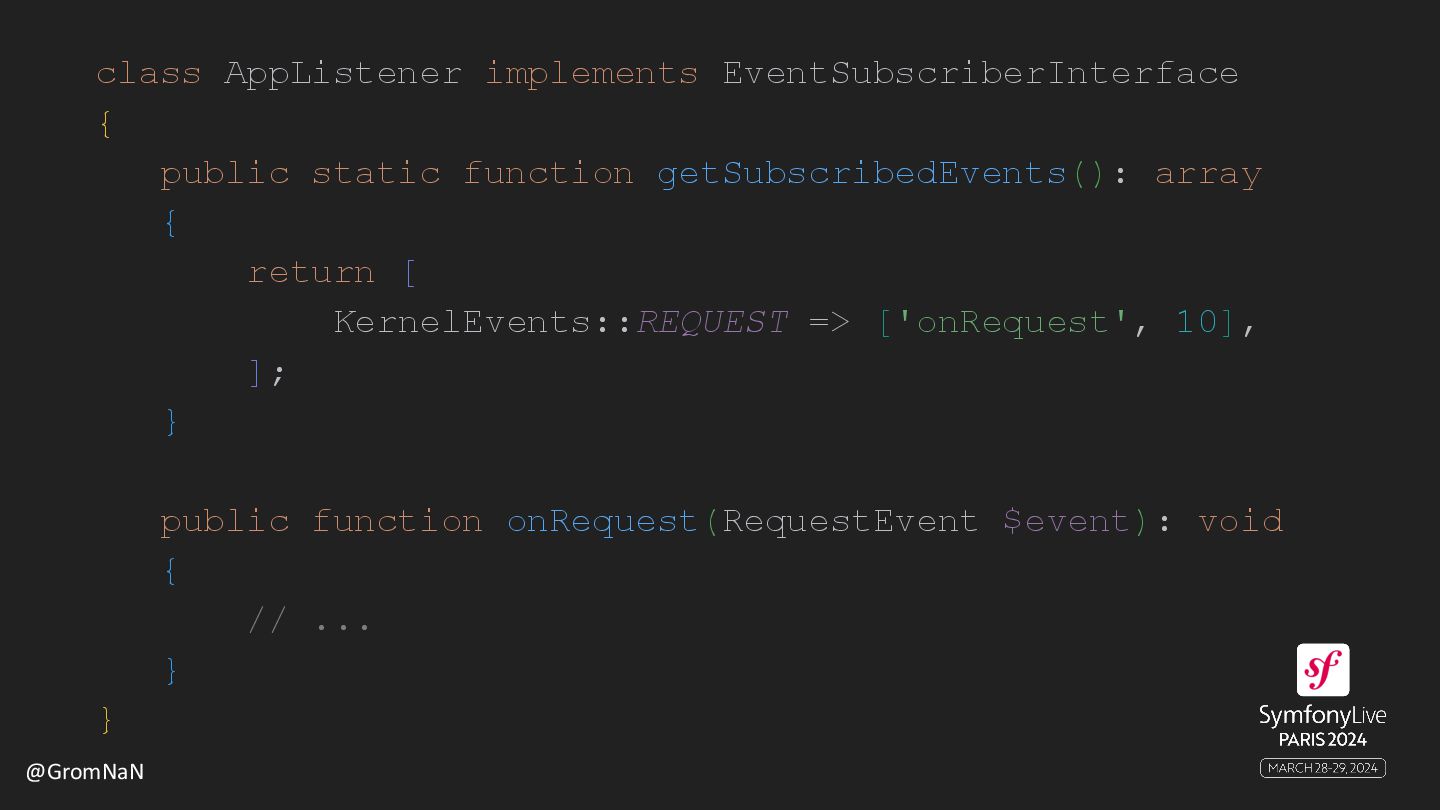
Task: Click the PARIS 2024 label
Action: [1322, 741]
